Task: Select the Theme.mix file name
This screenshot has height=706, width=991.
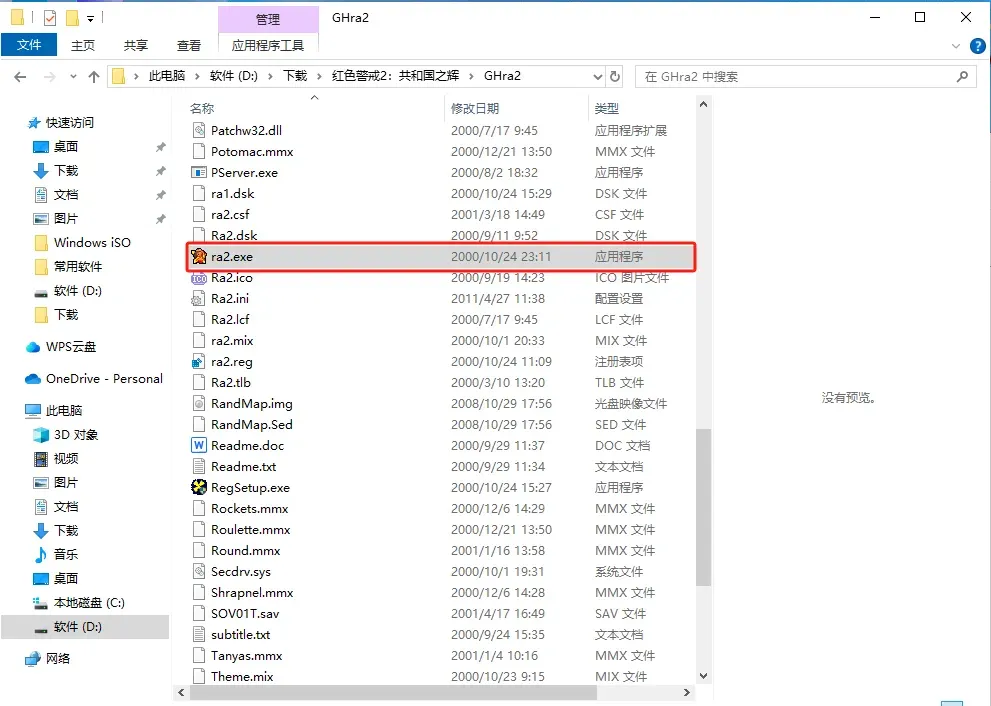Action: click(x=242, y=676)
